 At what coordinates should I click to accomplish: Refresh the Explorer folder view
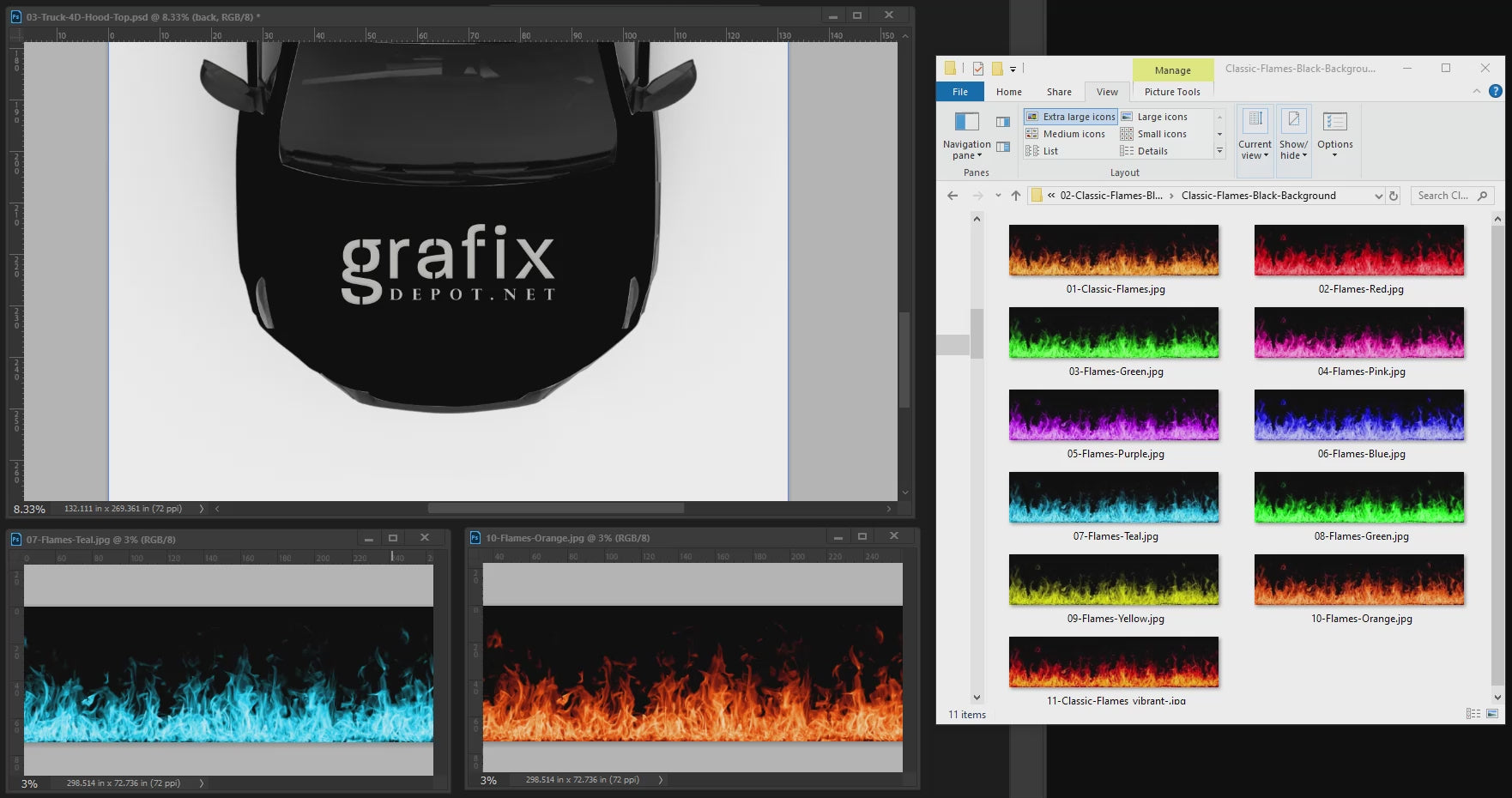point(1394,196)
